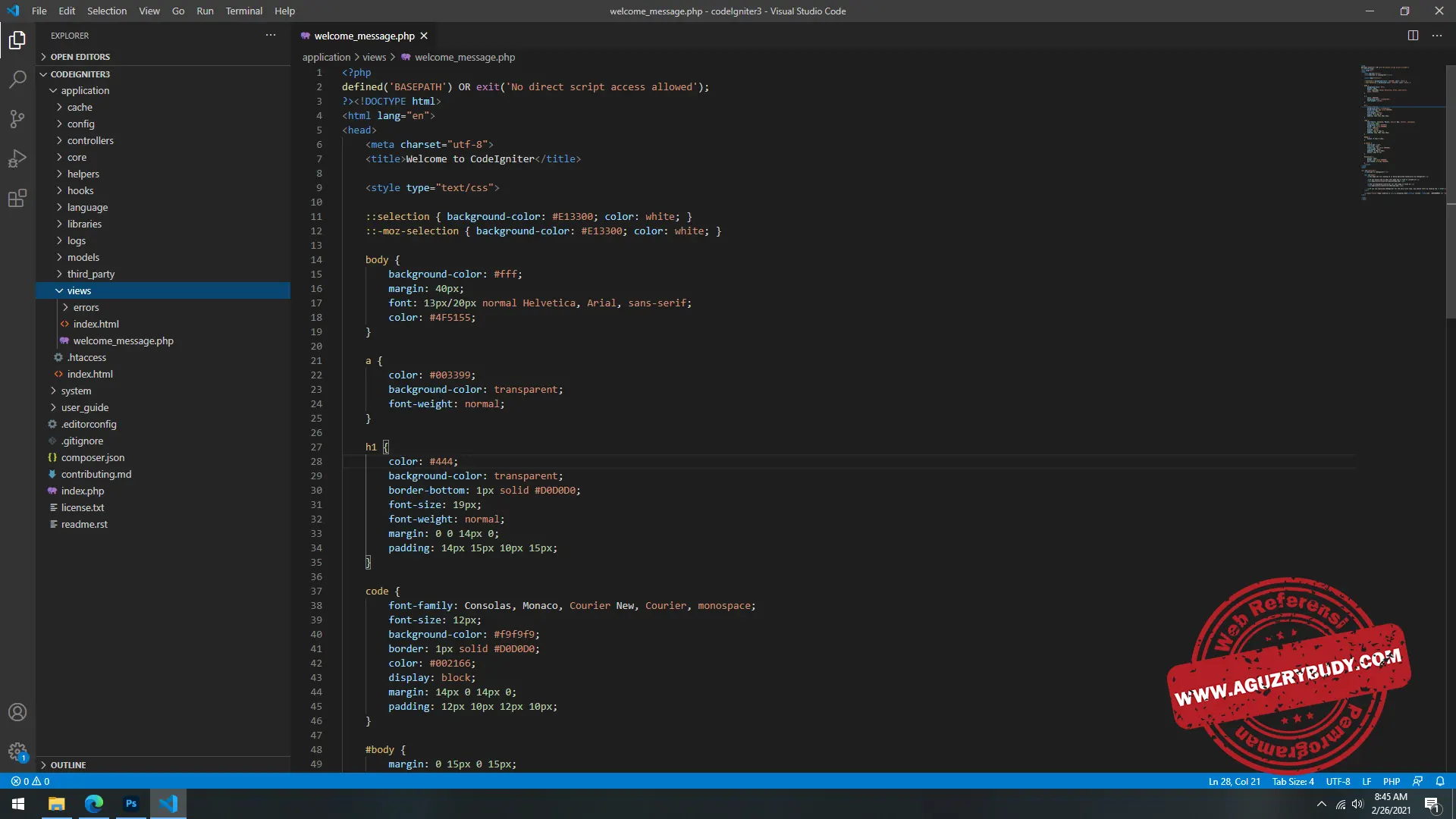Collapse the application folder
Screen dimensions: 1456x819
(x=163, y=90)
